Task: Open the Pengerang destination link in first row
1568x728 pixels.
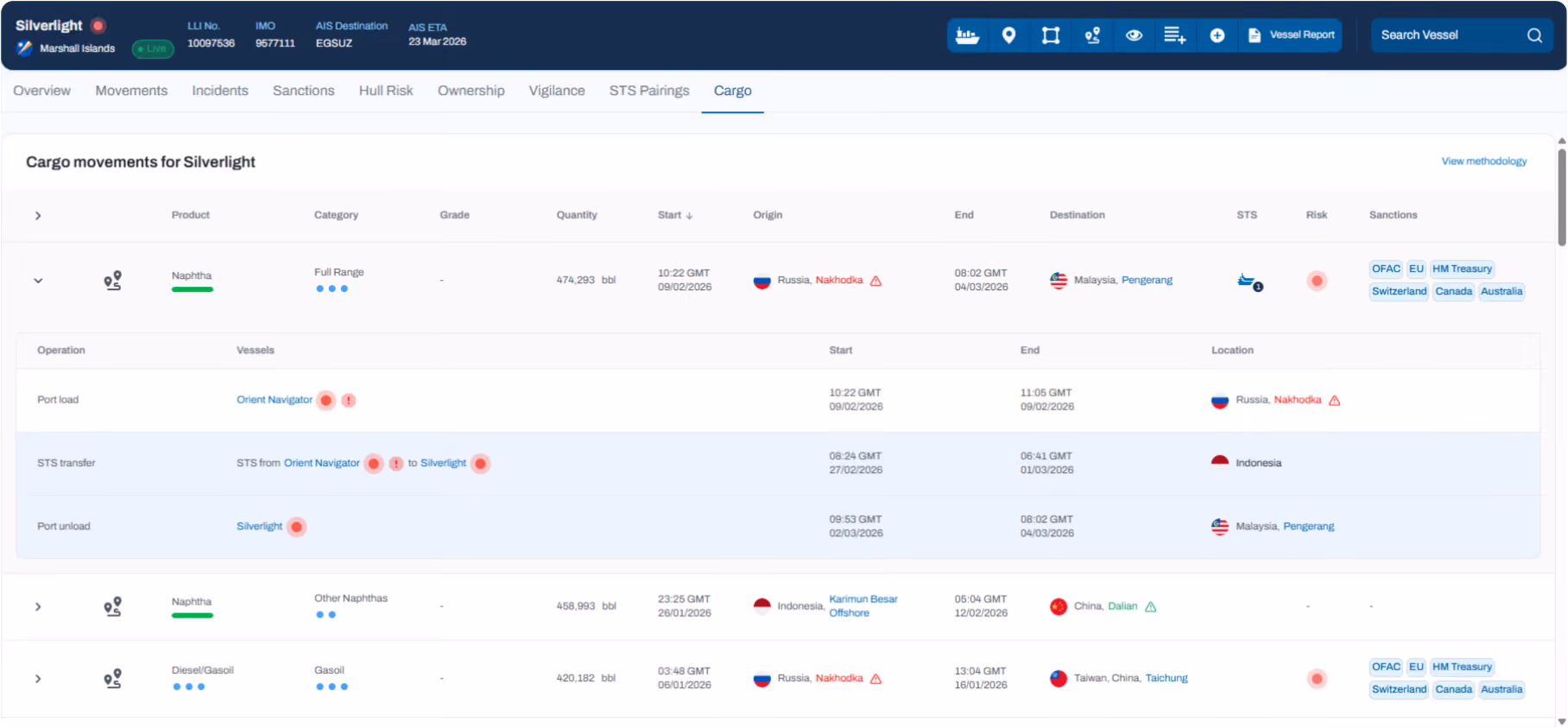Action: [x=1147, y=280]
